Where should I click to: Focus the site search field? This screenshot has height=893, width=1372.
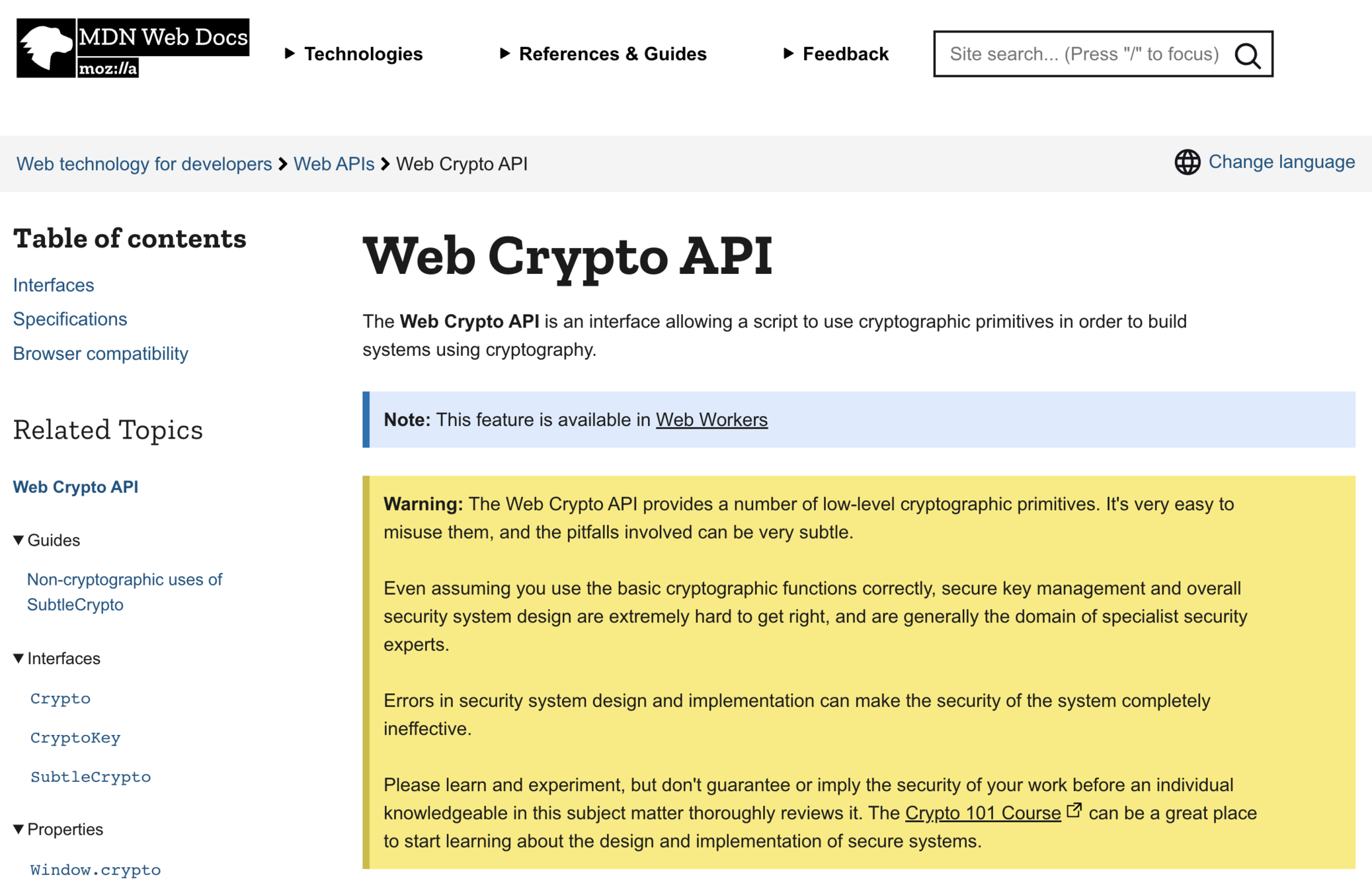click(1084, 54)
